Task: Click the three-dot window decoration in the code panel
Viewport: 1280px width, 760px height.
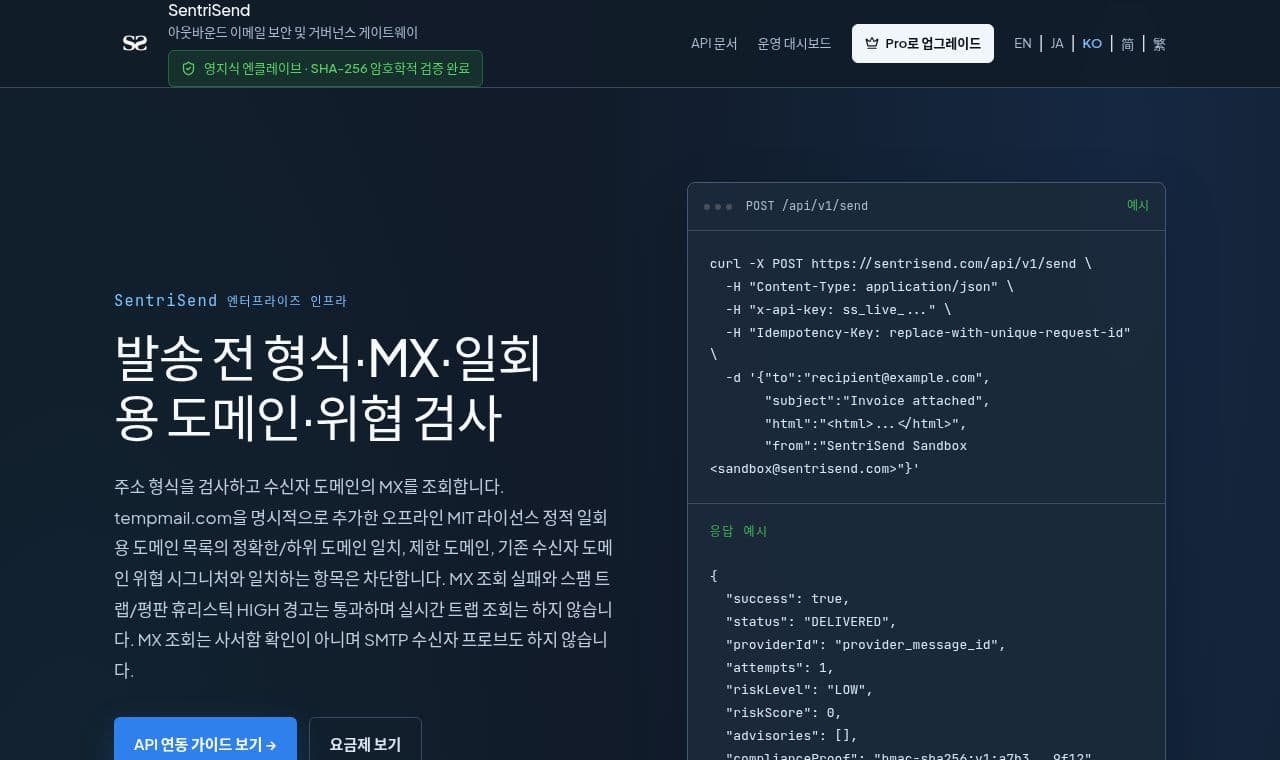Action: coord(718,206)
